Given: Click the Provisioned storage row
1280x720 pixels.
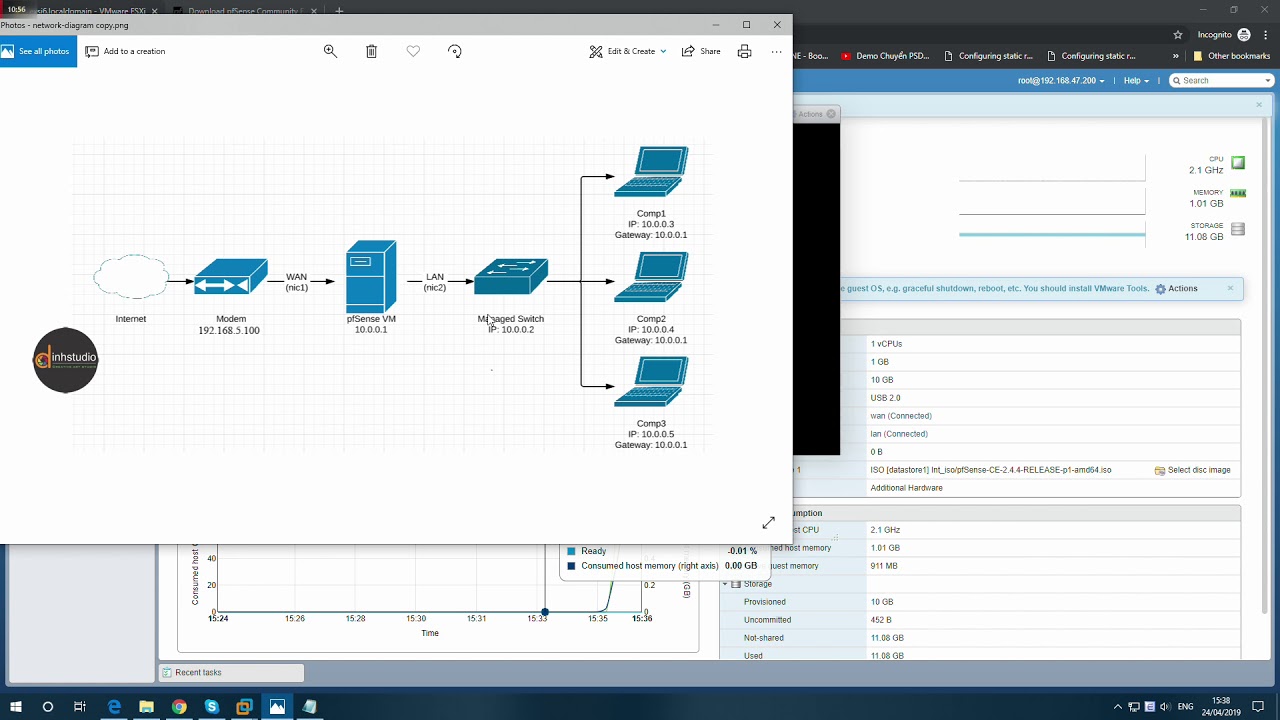Looking at the screenshot, I should tap(980, 602).
